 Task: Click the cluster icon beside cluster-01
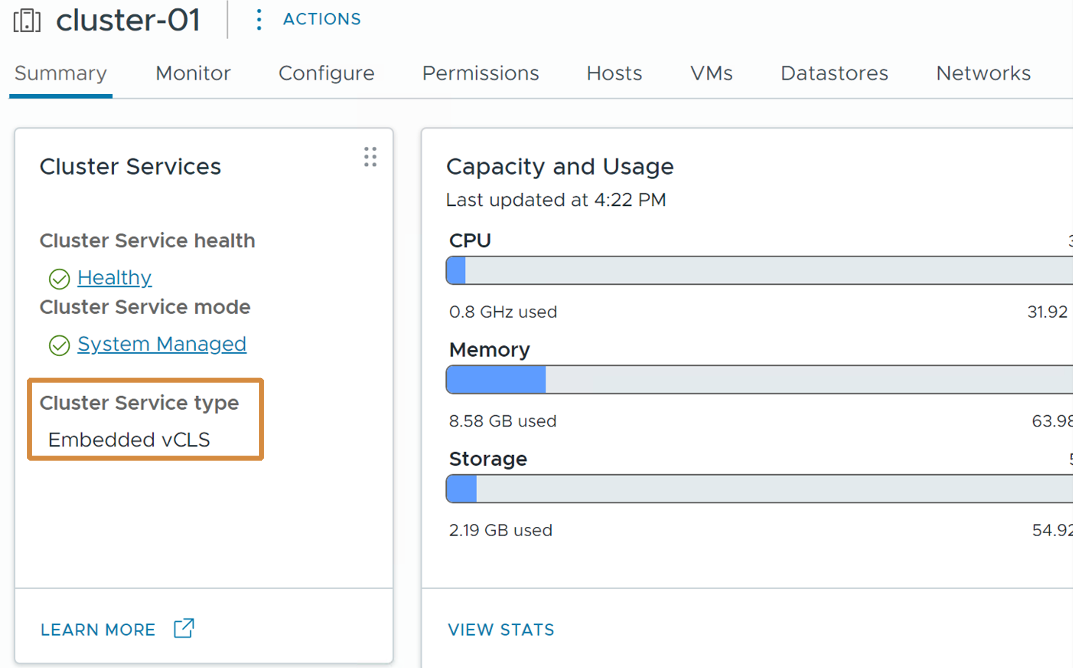[x=27, y=20]
